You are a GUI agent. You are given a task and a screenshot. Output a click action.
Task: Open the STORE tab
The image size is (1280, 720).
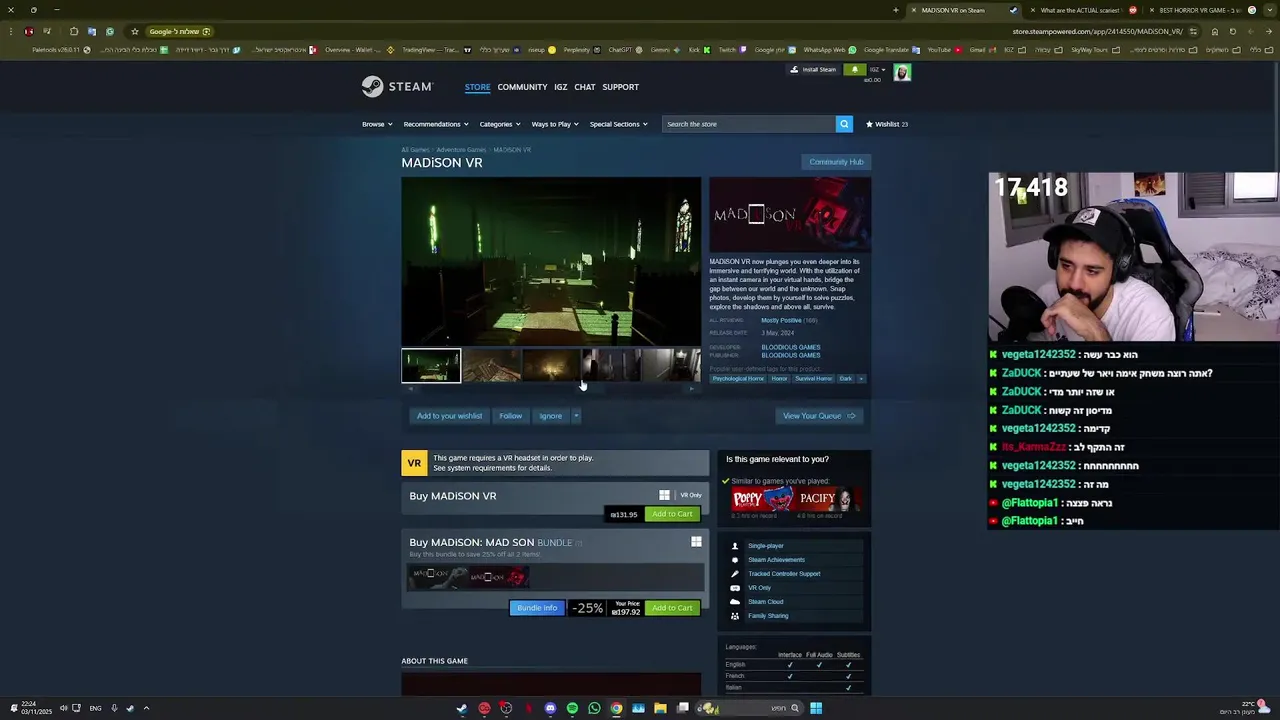pos(477,87)
